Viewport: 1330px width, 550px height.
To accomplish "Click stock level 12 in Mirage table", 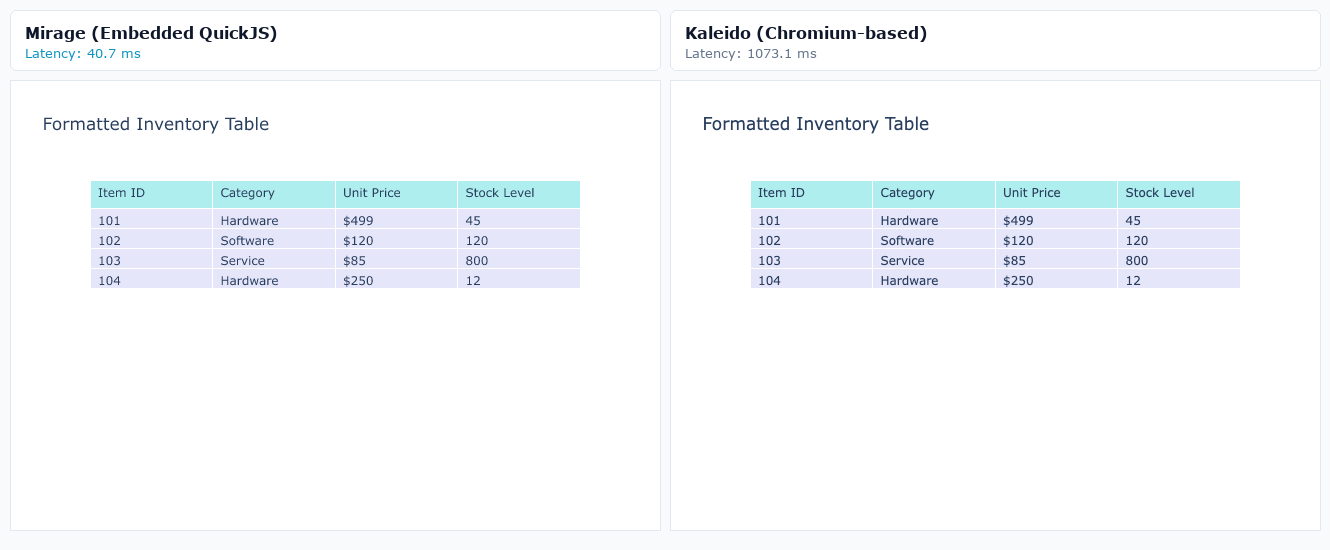I will coord(519,279).
